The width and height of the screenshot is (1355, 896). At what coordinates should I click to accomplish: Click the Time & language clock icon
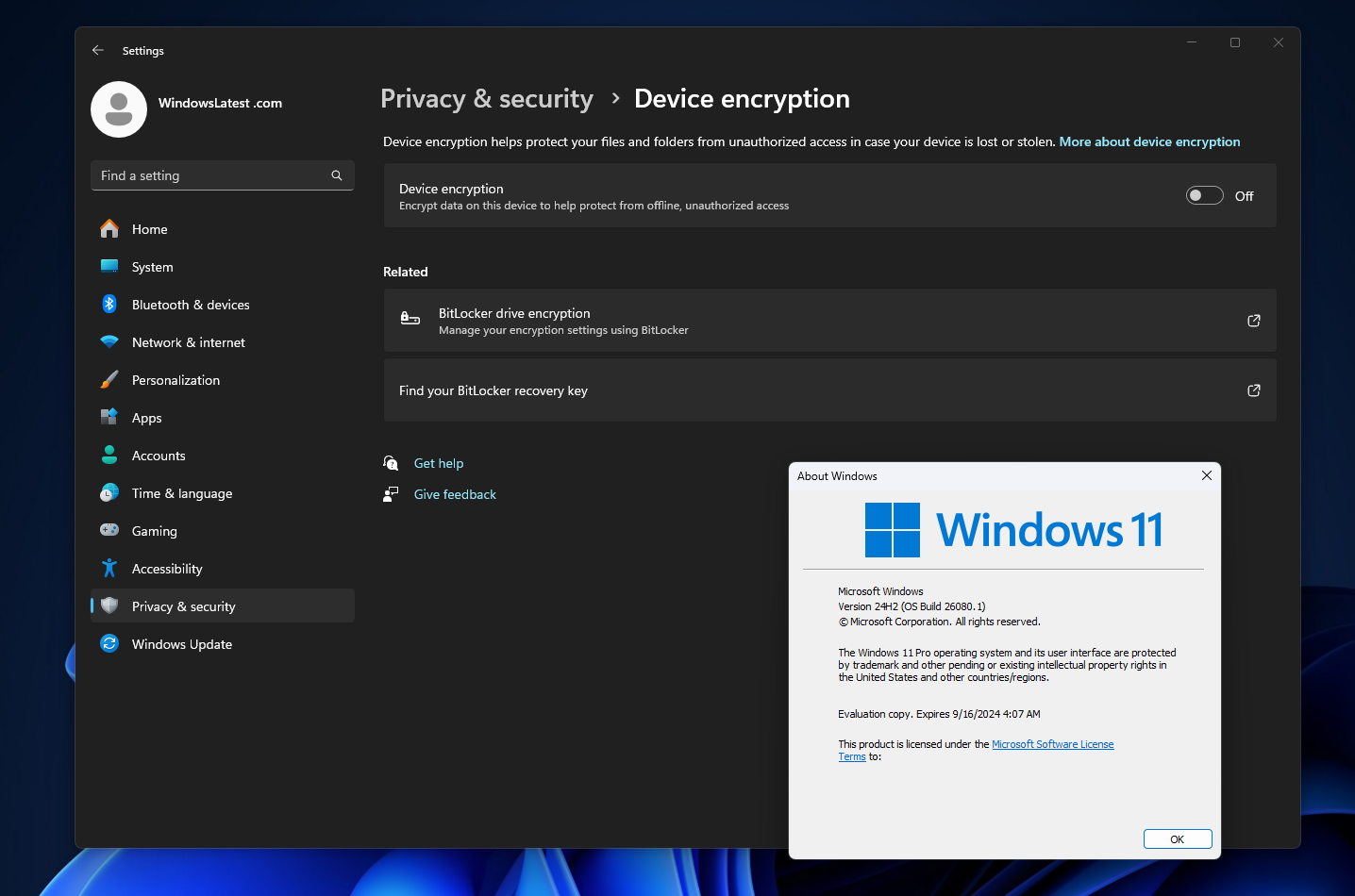click(x=109, y=492)
